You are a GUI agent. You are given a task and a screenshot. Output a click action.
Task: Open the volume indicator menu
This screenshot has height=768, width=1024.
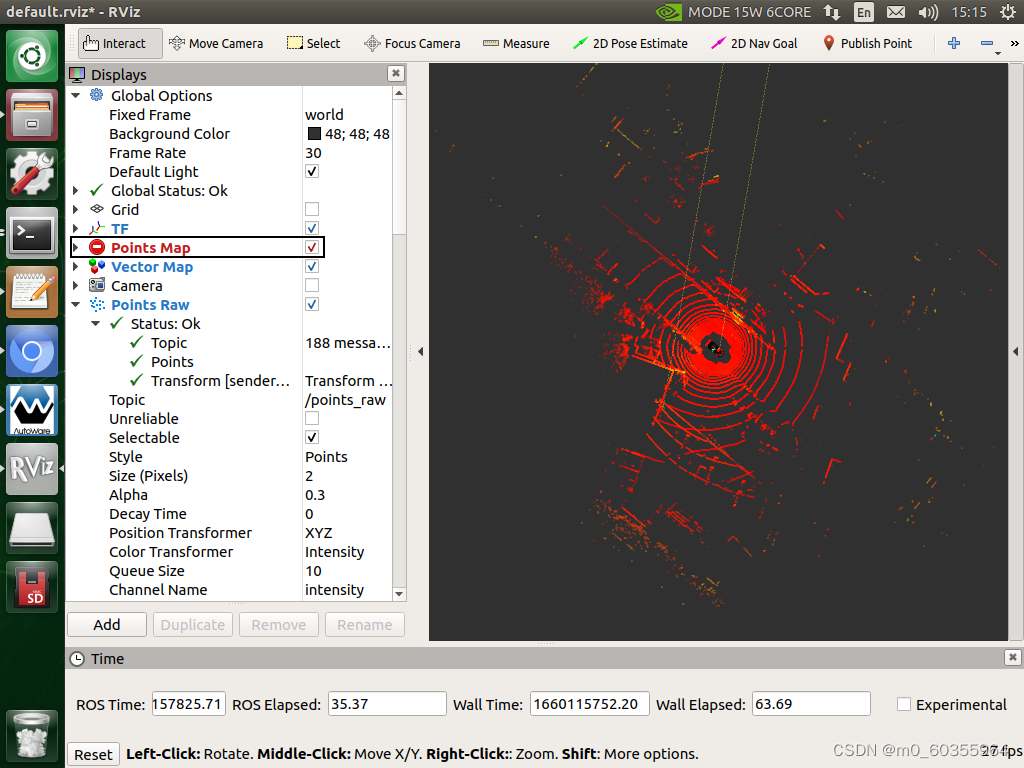[927, 12]
